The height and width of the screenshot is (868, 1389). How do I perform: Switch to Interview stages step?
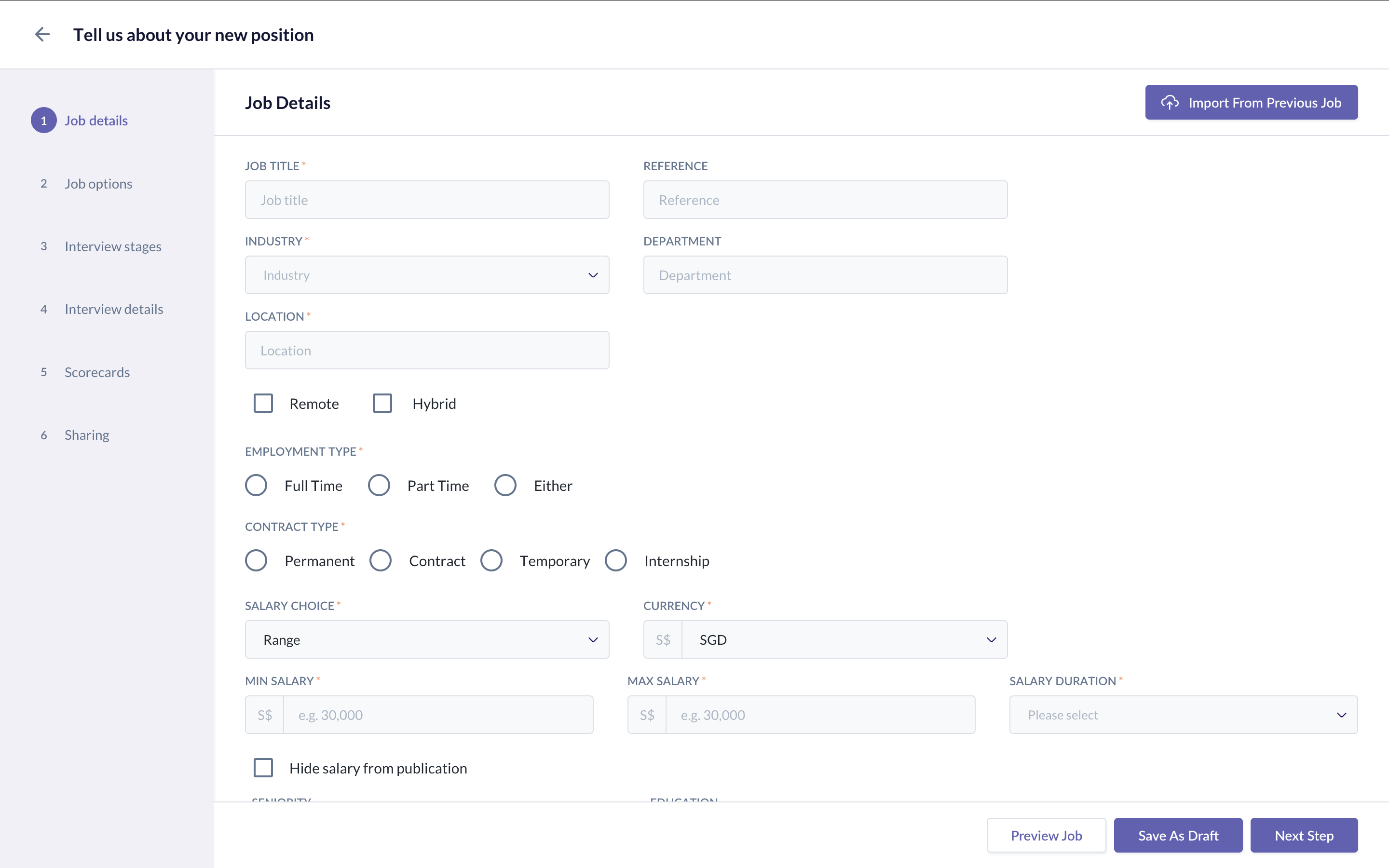point(112,246)
